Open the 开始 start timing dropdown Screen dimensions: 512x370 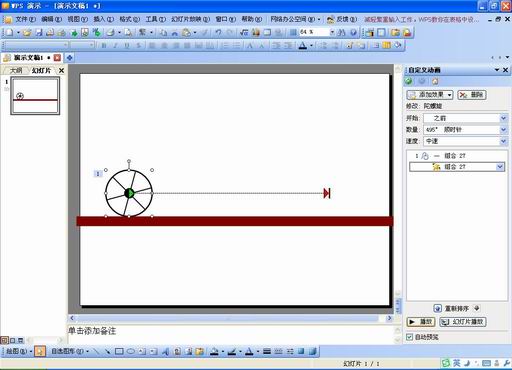click(x=503, y=118)
